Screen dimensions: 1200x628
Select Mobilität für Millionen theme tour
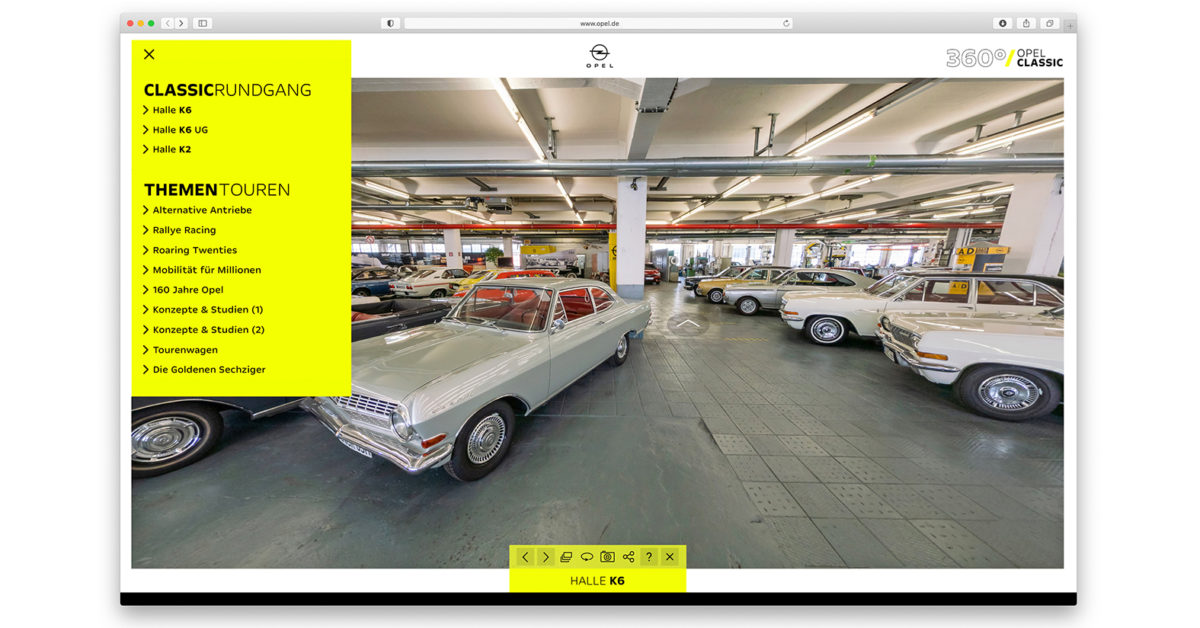click(x=202, y=270)
